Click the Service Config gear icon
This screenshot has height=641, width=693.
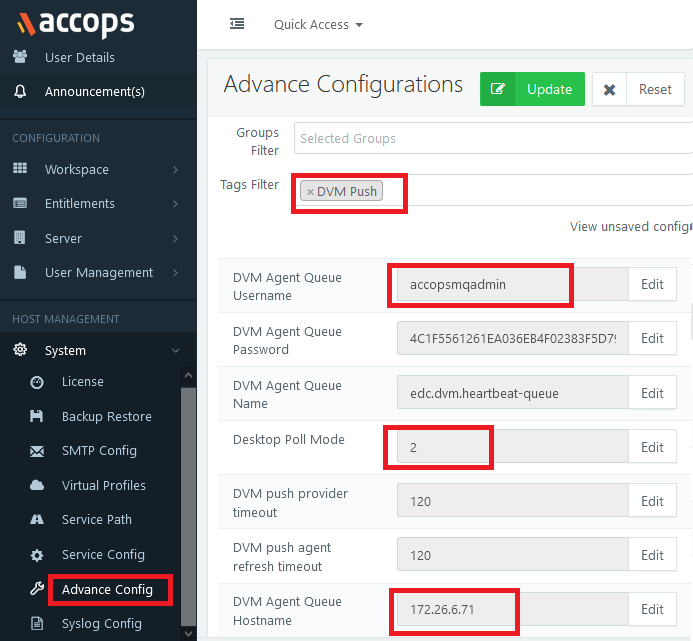click(x=37, y=555)
